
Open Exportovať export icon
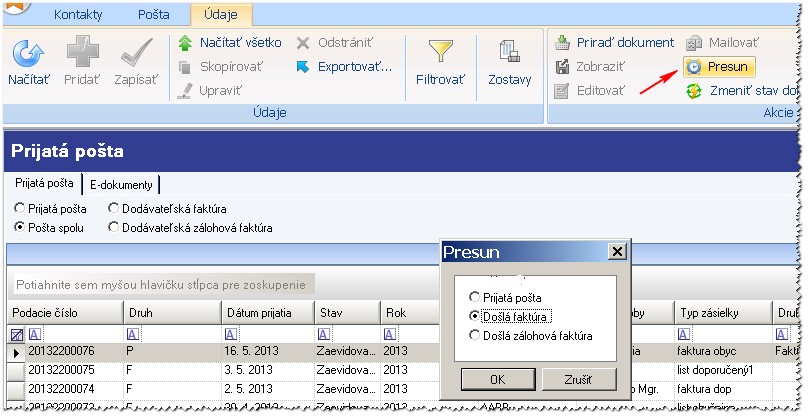tap(303, 67)
